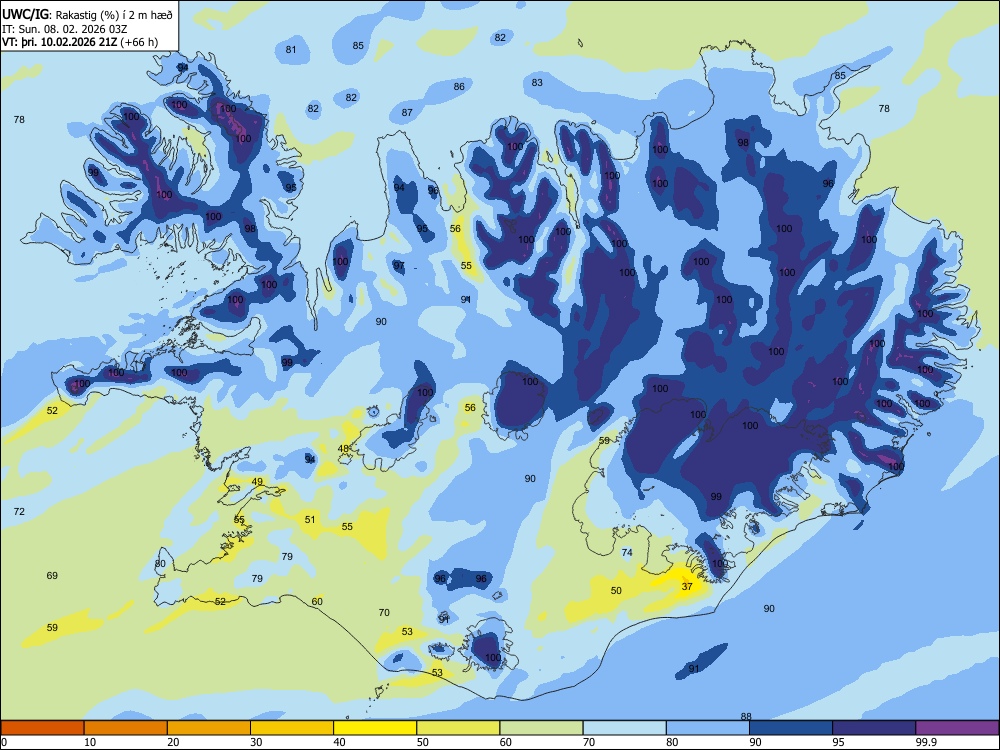The image size is (1000, 750).
Task: Click the '40' legend tick label
Action: (339, 742)
